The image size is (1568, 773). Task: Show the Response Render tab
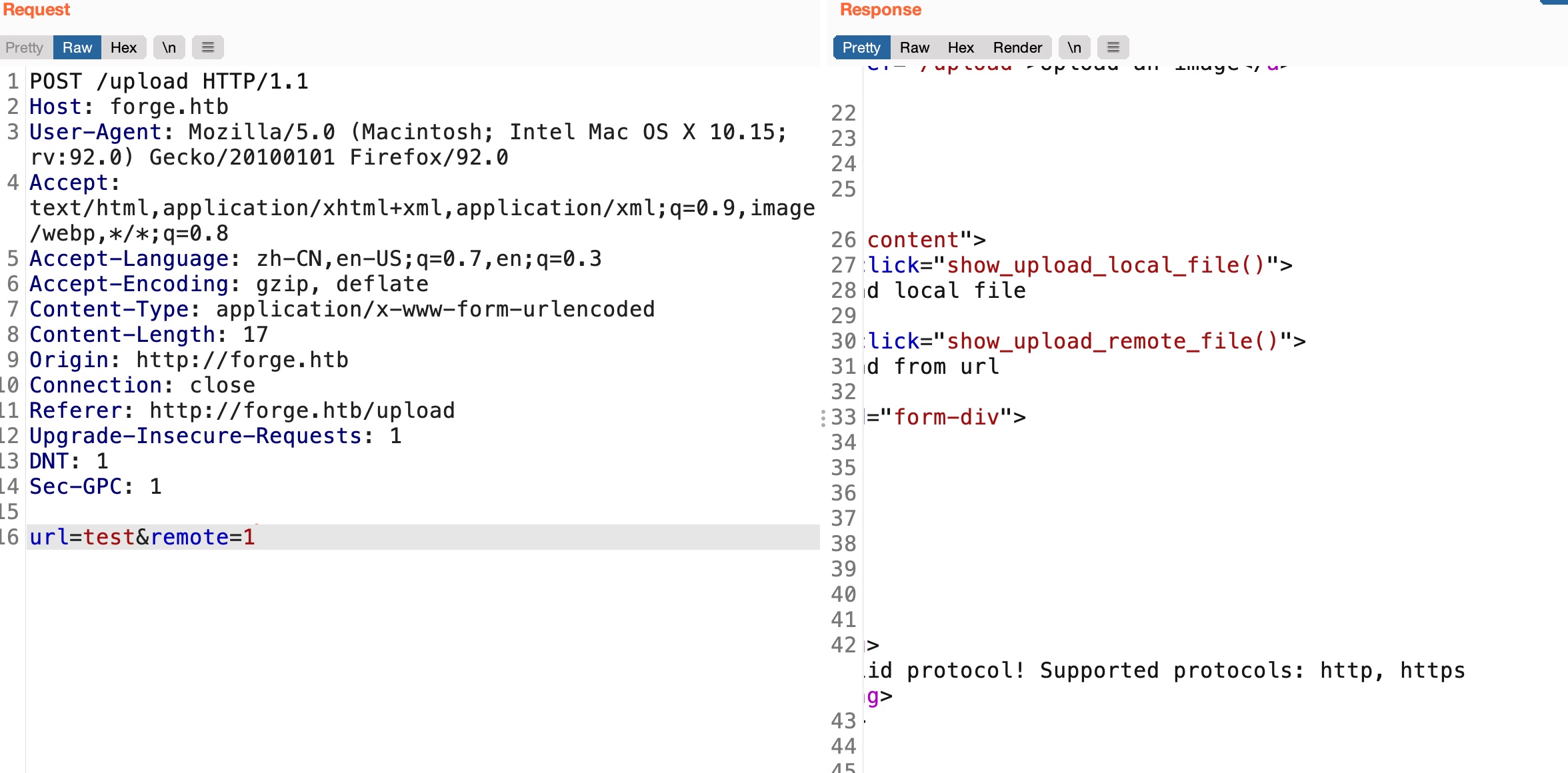point(1017,47)
